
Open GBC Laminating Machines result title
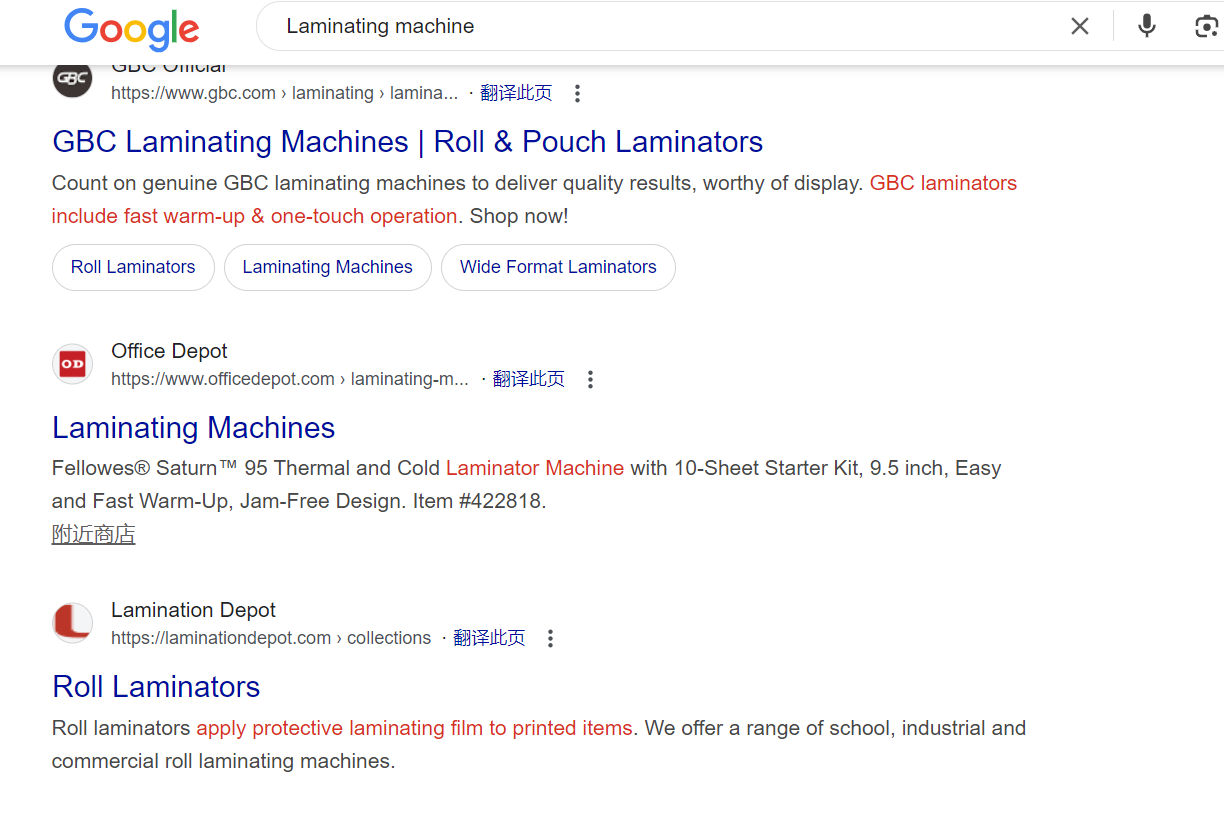[x=407, y=142]
